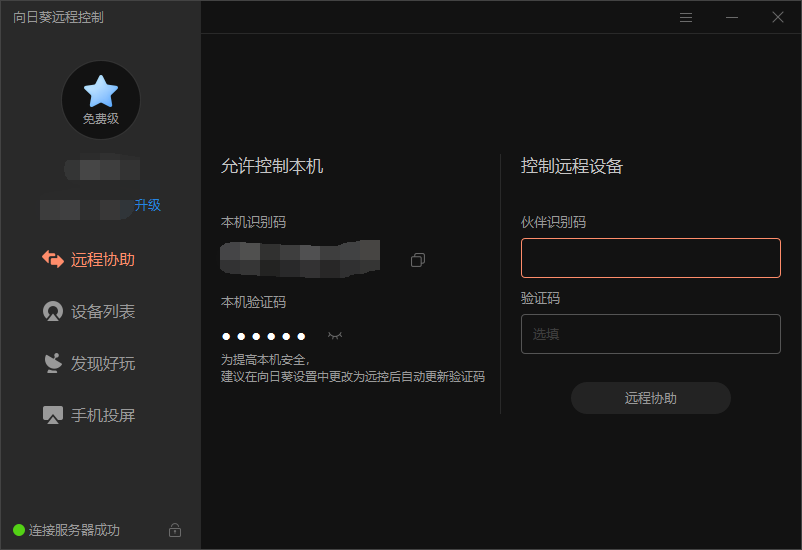The image size is (802, 550).
Task: Click the 验证码 optional input field
Action: click(x=651, y=334)
